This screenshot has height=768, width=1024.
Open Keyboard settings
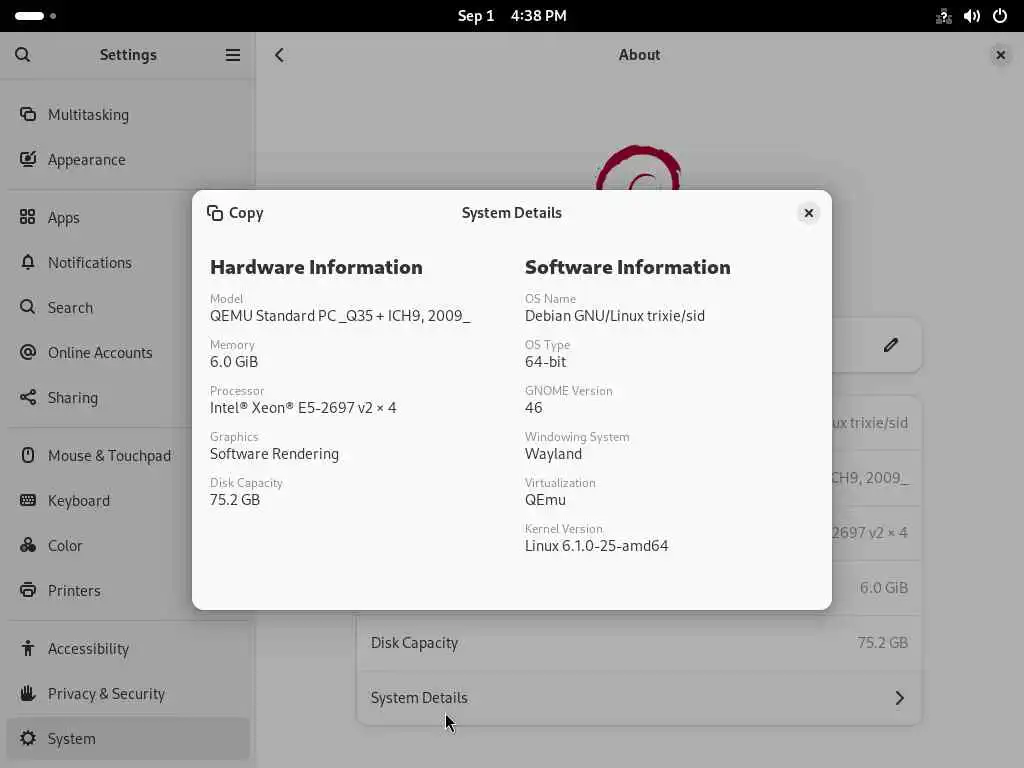[128, 501]
